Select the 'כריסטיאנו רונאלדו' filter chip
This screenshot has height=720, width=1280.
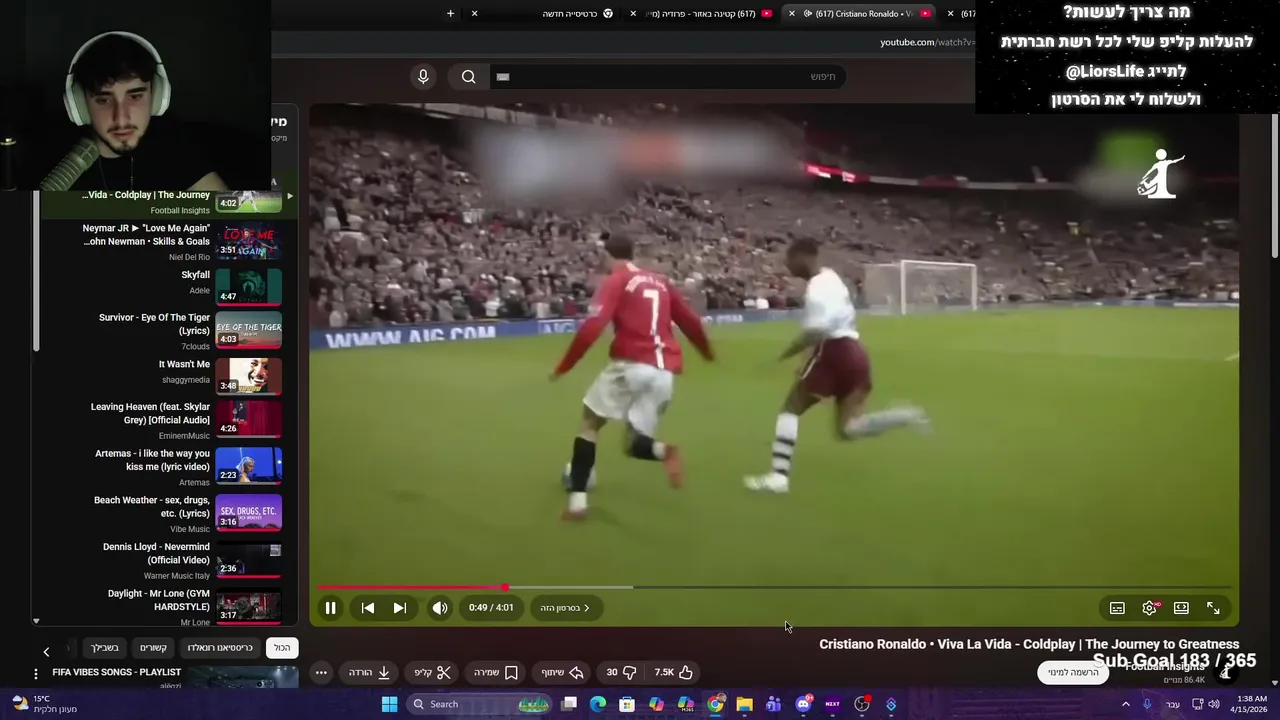click(220, 648)
